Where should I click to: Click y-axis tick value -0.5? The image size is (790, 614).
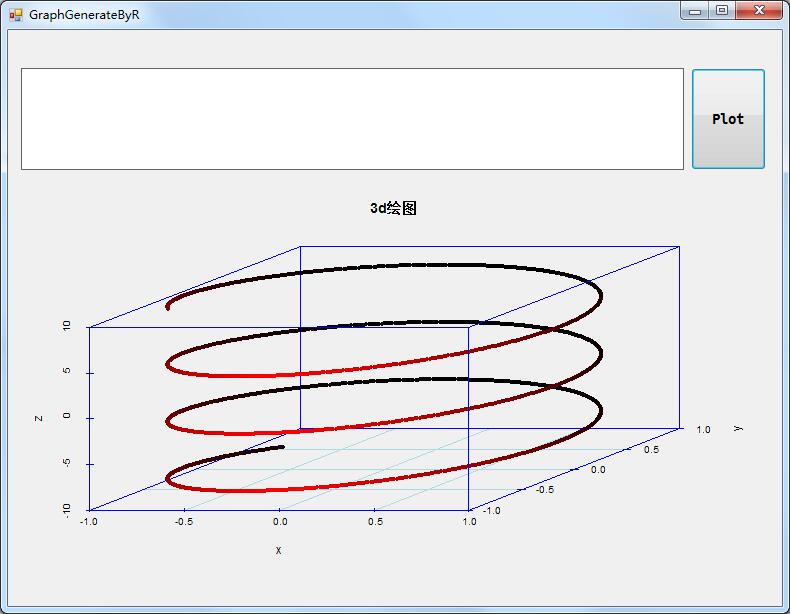coord(545,490)
